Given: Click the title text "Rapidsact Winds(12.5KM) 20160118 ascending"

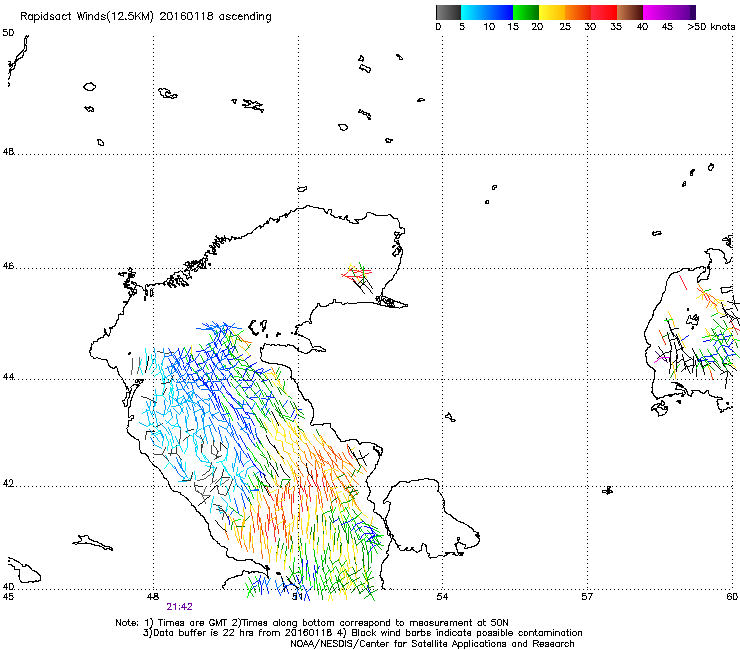Looking at the screenshot, I should tap(146, 17).
